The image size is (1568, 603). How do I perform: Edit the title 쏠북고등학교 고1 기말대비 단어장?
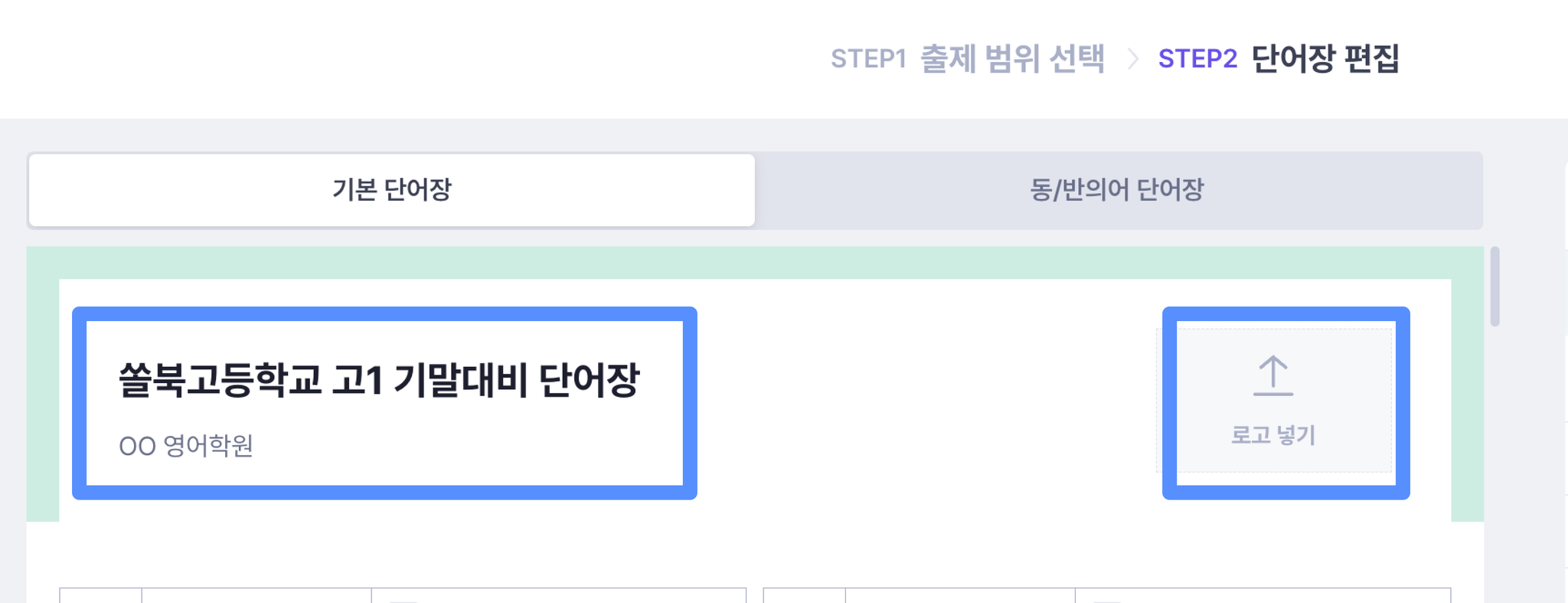(x=379, y=380)
